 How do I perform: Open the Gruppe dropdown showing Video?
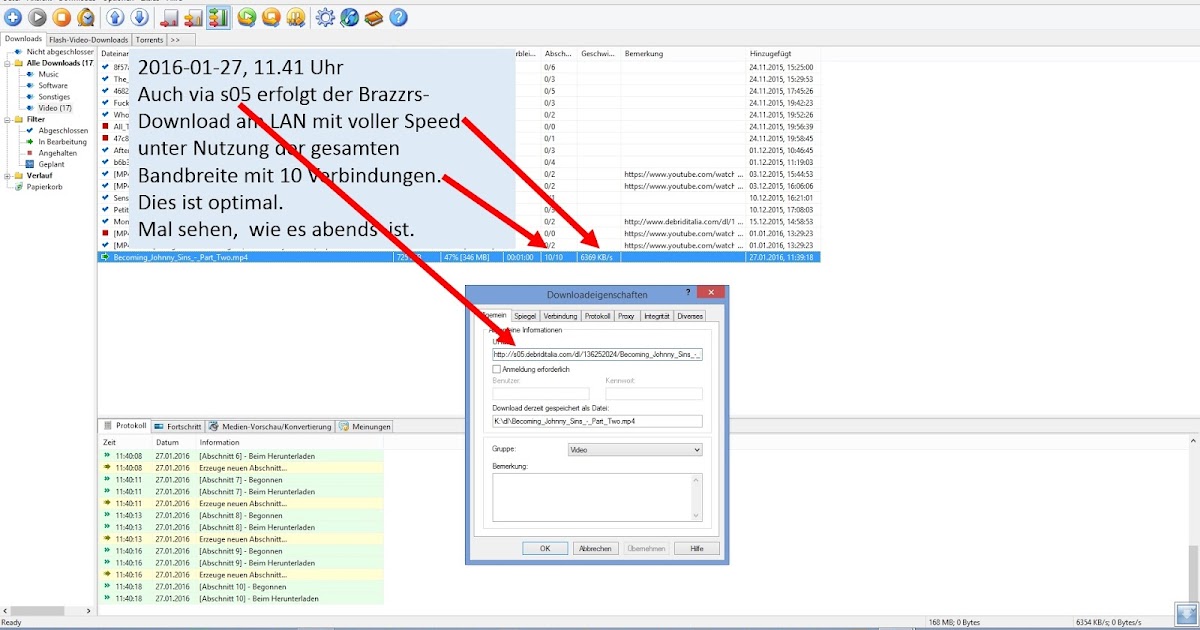635,450
